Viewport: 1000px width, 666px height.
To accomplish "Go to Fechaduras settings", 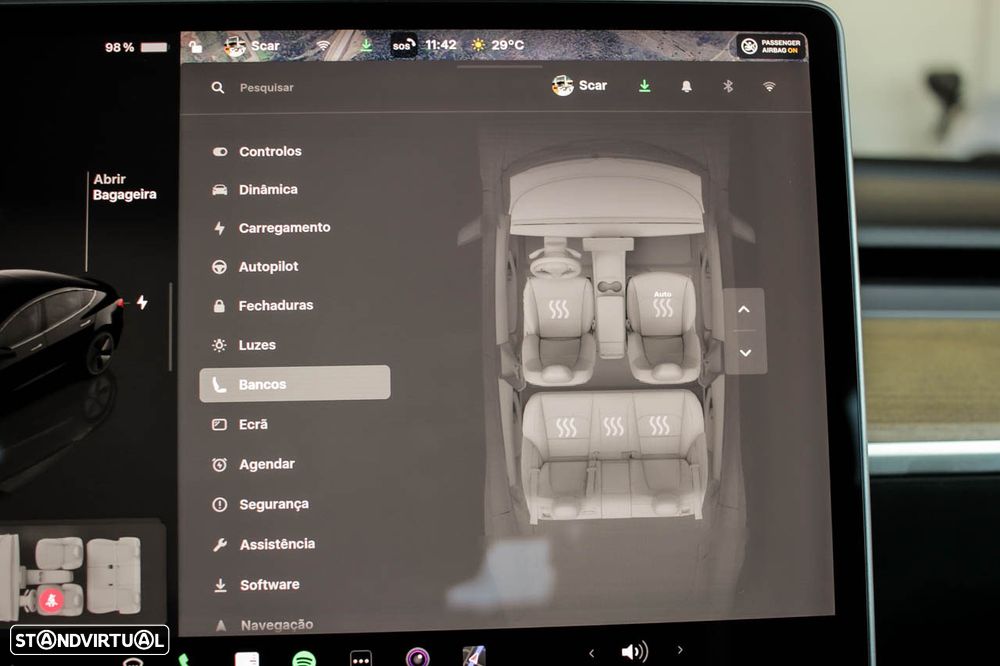I will pyautogui.click(x=263, y=306).
